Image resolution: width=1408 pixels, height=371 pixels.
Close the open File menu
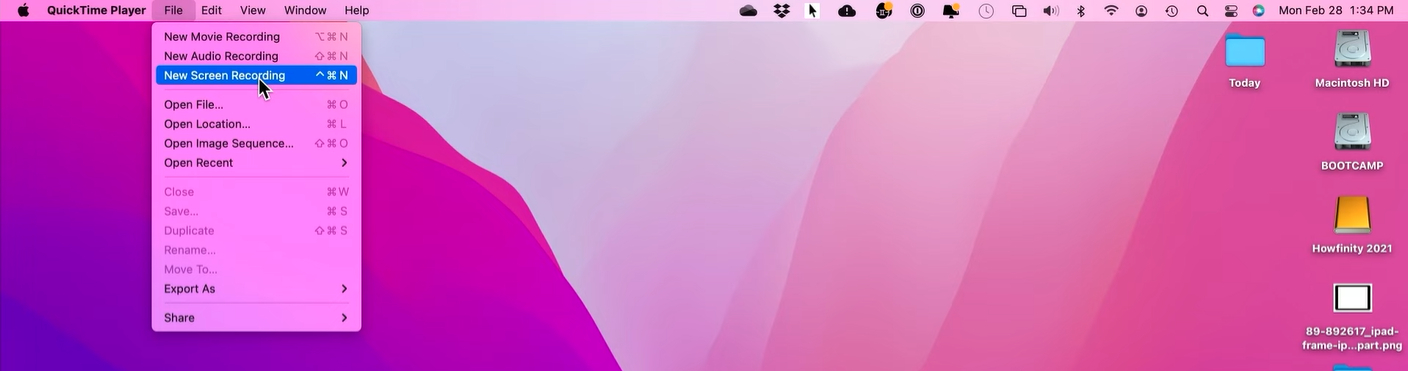coord(173,10)
